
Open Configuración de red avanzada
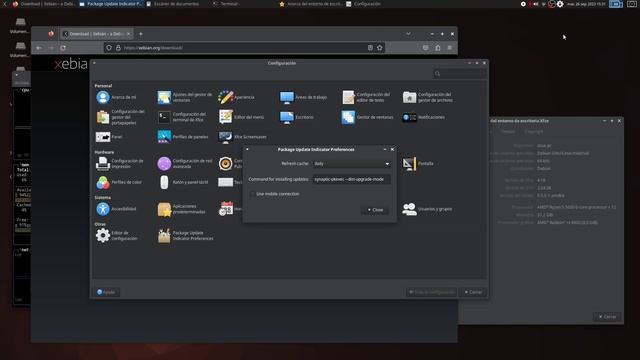click(x=185, y=164)
